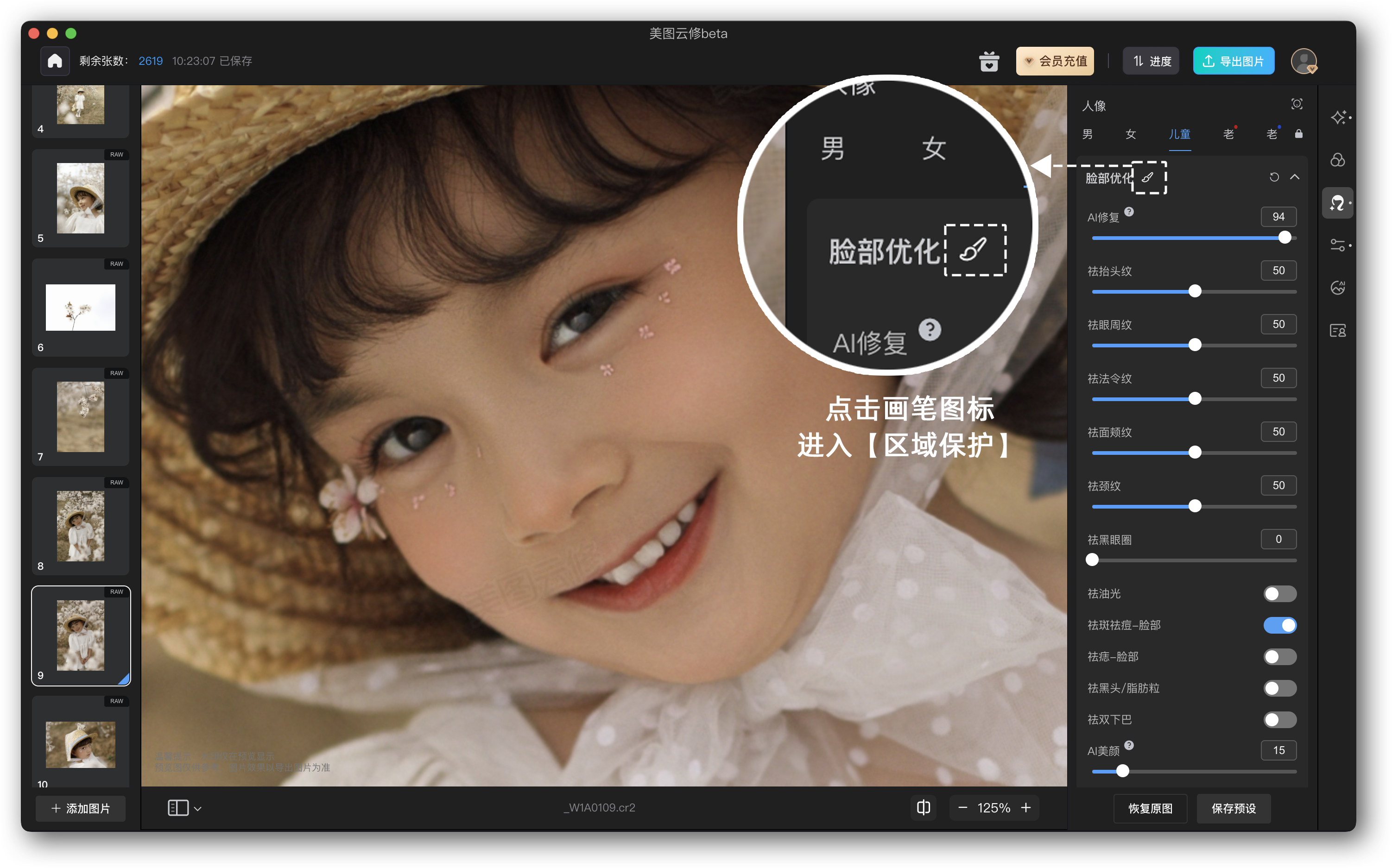Click the 祛法令纹 slider handle
The width and height of the screenshot is (1392, 868).
1195,399
